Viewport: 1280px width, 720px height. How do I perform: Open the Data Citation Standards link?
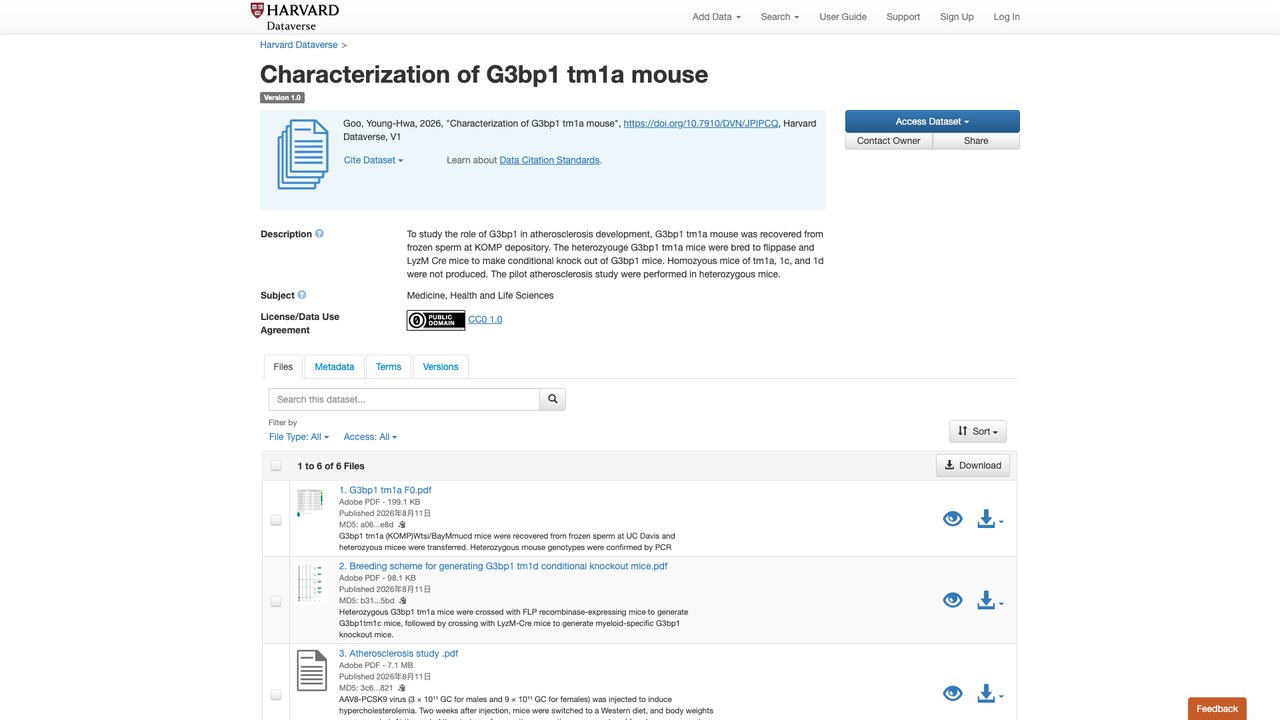coord(550,160)
